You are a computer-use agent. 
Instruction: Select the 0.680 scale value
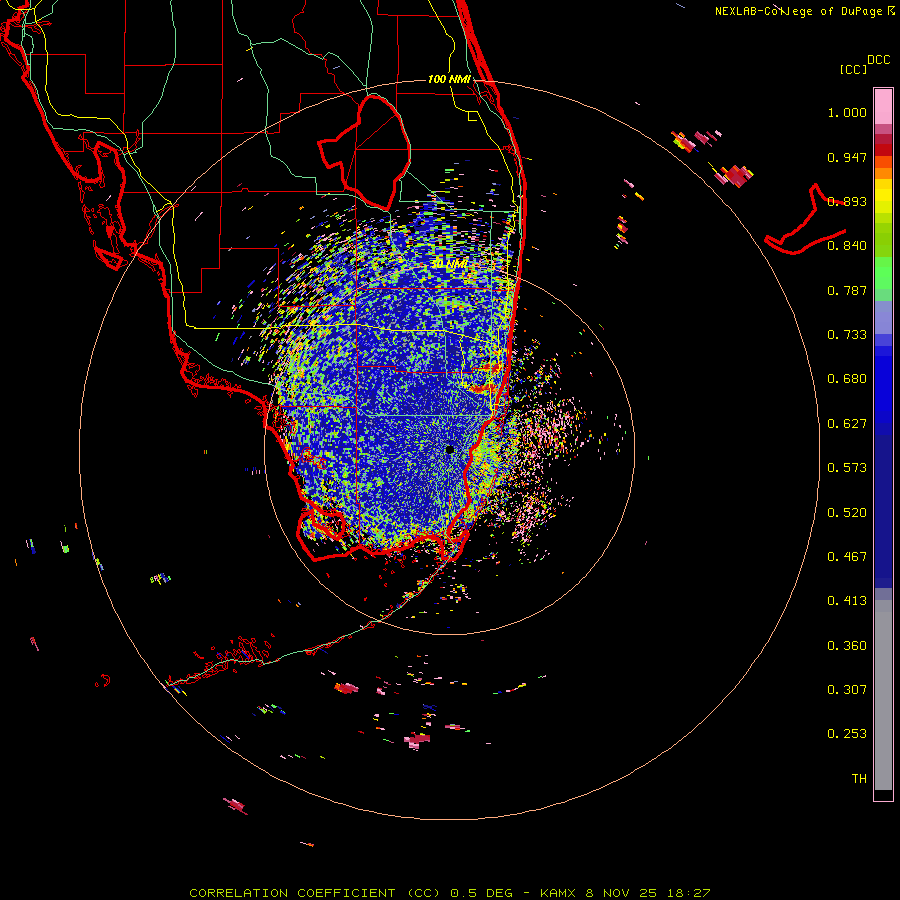(847, 379)
